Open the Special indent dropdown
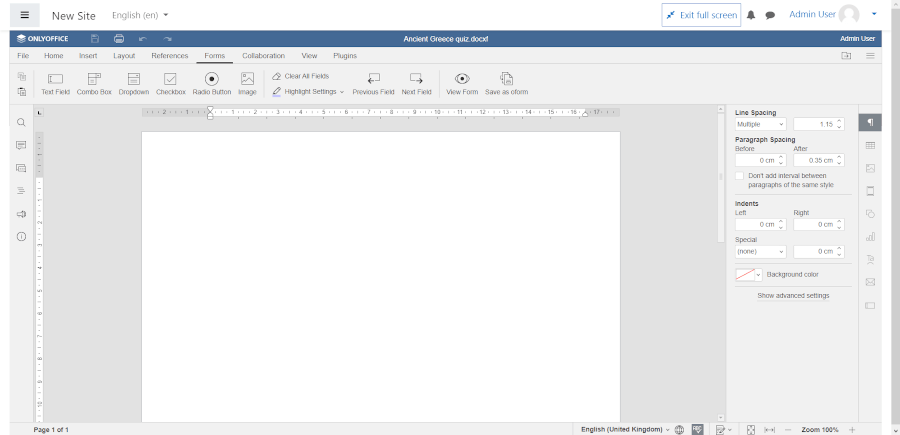The width and height of the screenshot is (900, 435). pyautogui.click(x=761, y=251)
